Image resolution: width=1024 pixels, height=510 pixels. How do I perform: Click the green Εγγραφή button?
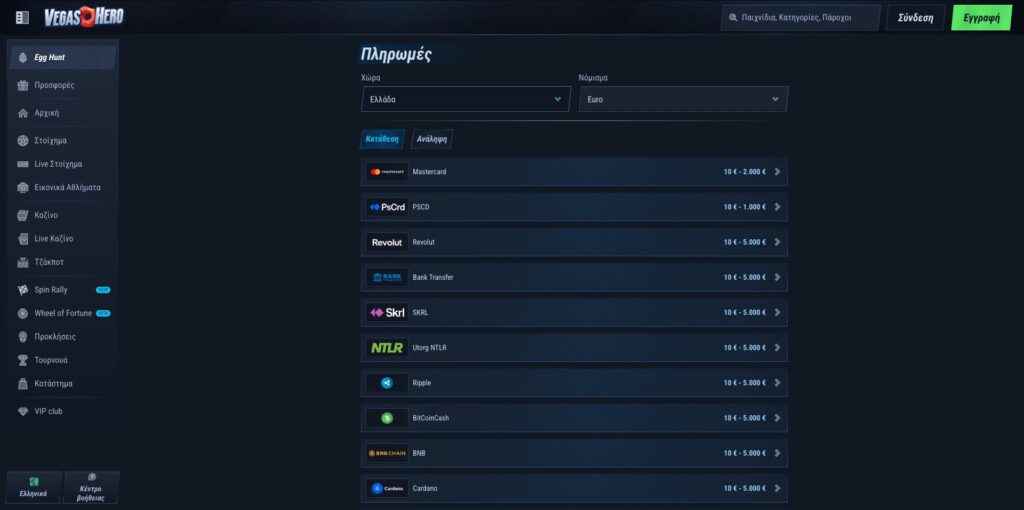[x=981, y=18]
